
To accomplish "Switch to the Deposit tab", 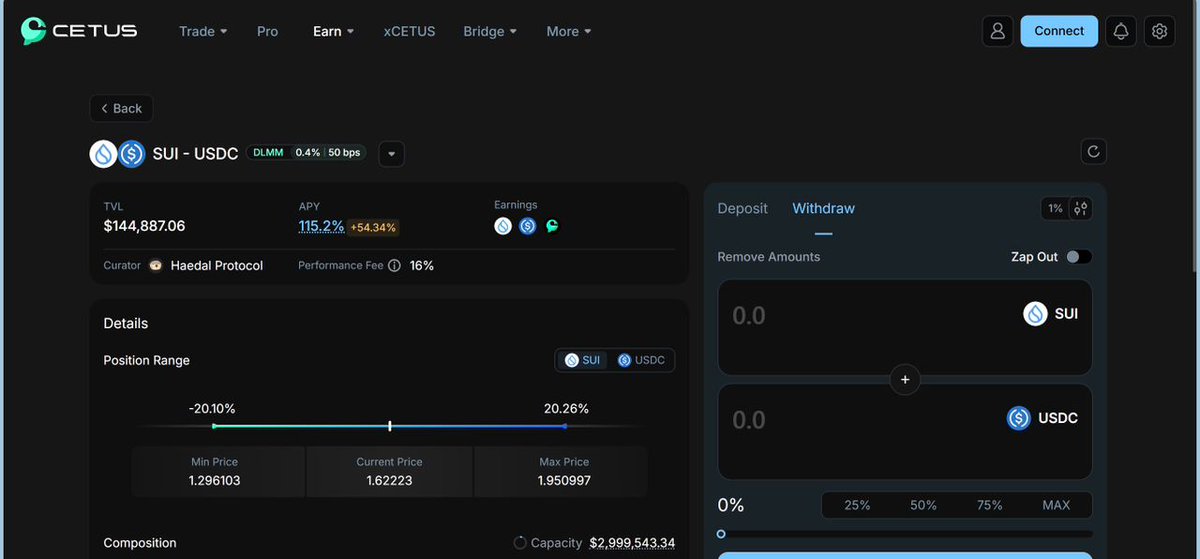I will click(743, 208).
